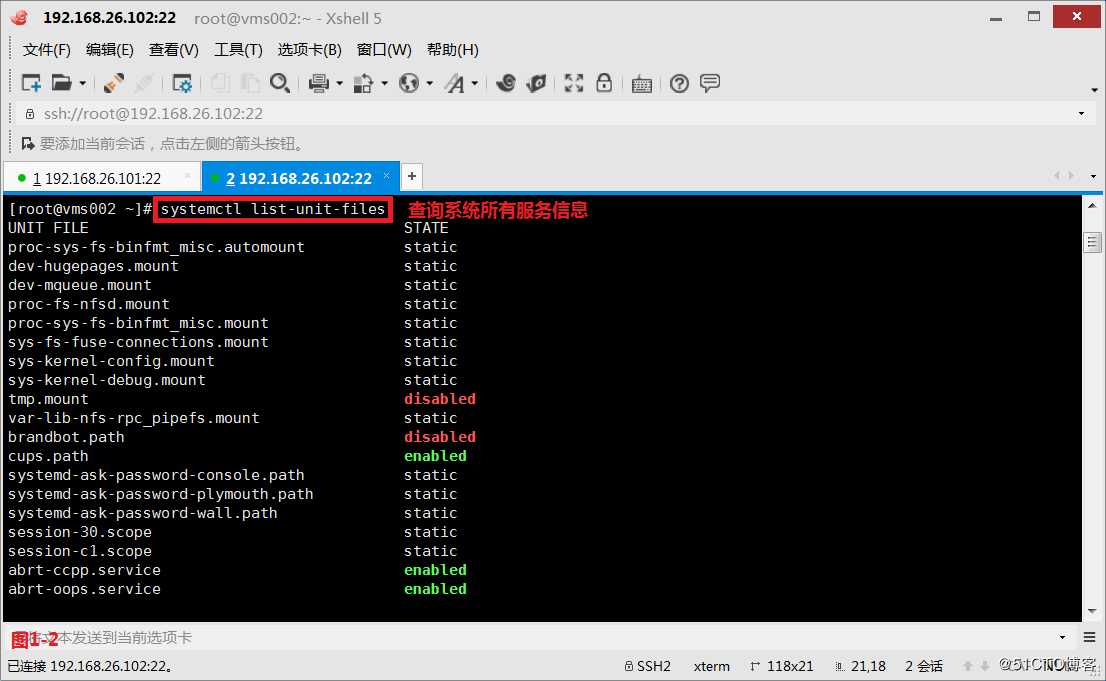Click the globe encoding icon

408,83
